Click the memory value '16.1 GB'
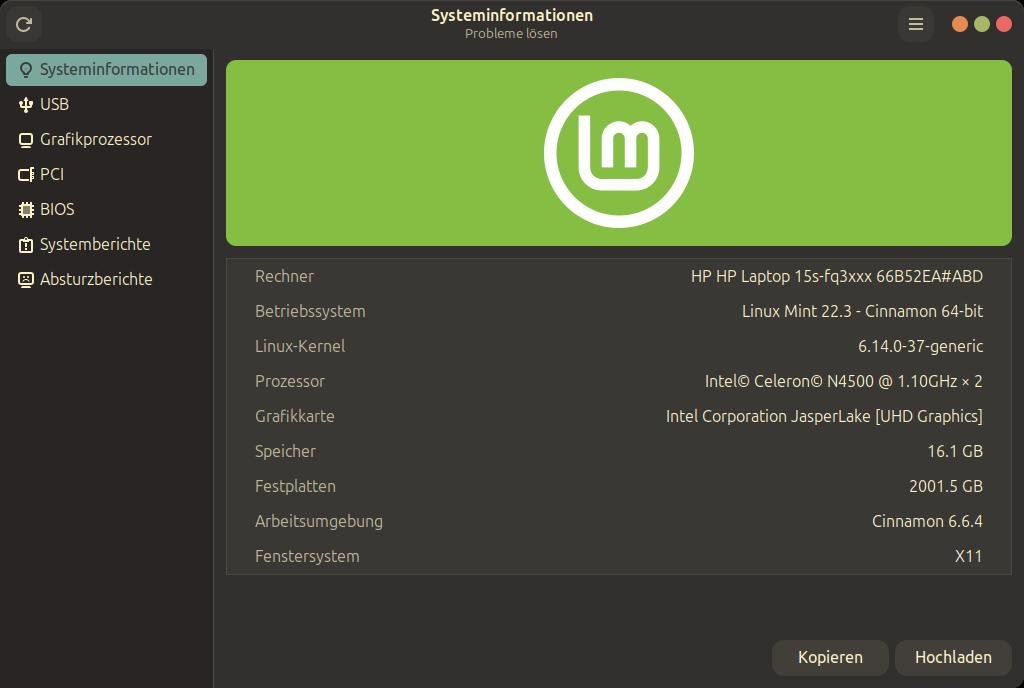This screenshot has height=688, width=1024. pyautogui.click(x=955, y=451)
